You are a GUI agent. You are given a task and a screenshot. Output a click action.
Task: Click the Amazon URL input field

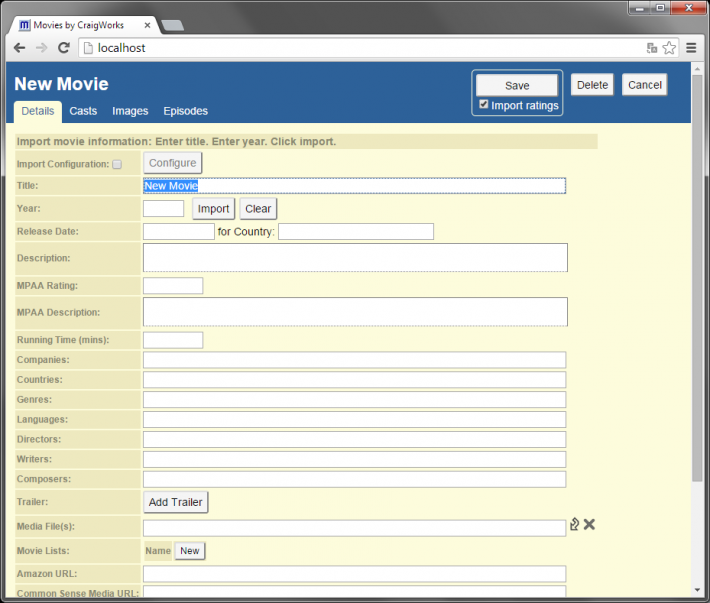point(355,574)
